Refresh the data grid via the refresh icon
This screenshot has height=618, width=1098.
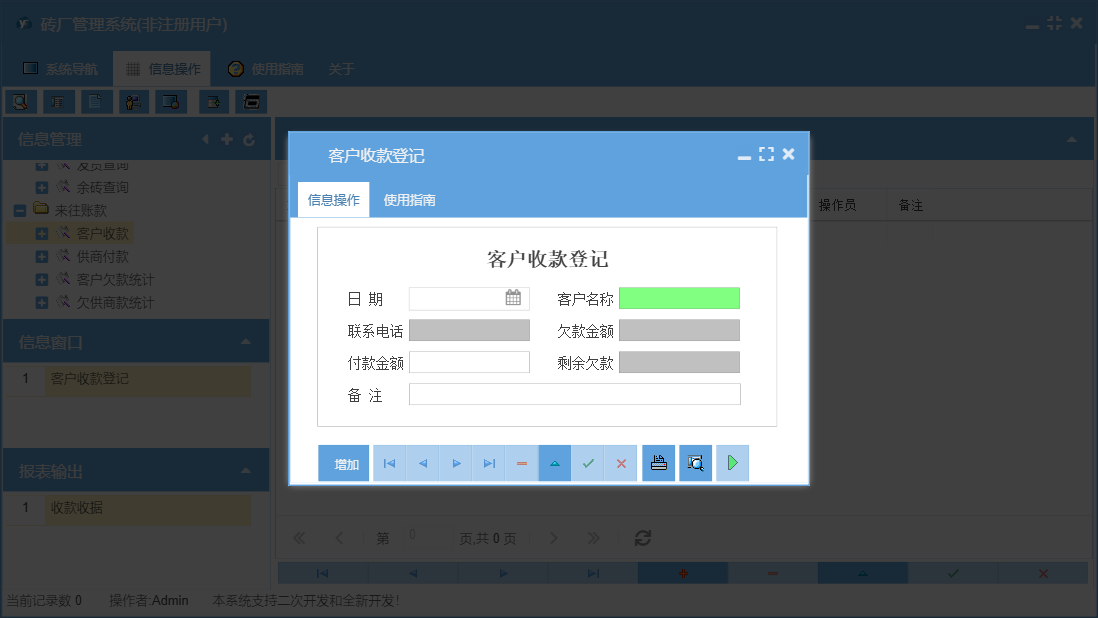(643, 538)
